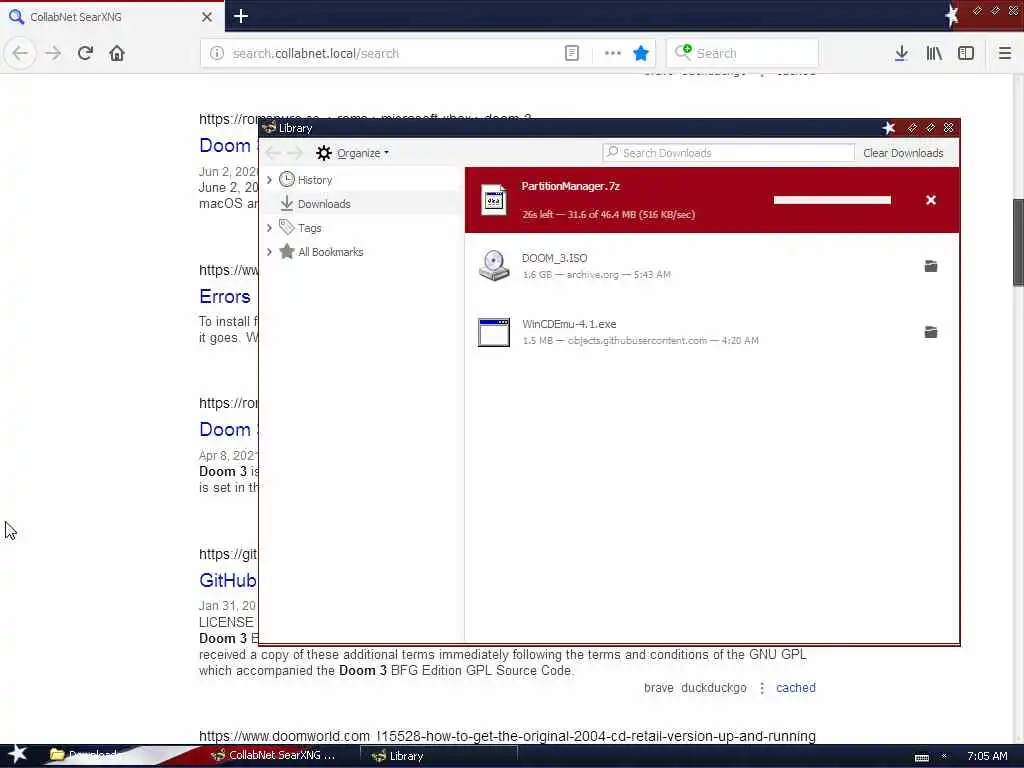Open the GitHub search result title
Screen dimensions: 1024x768
pos(228,580)
